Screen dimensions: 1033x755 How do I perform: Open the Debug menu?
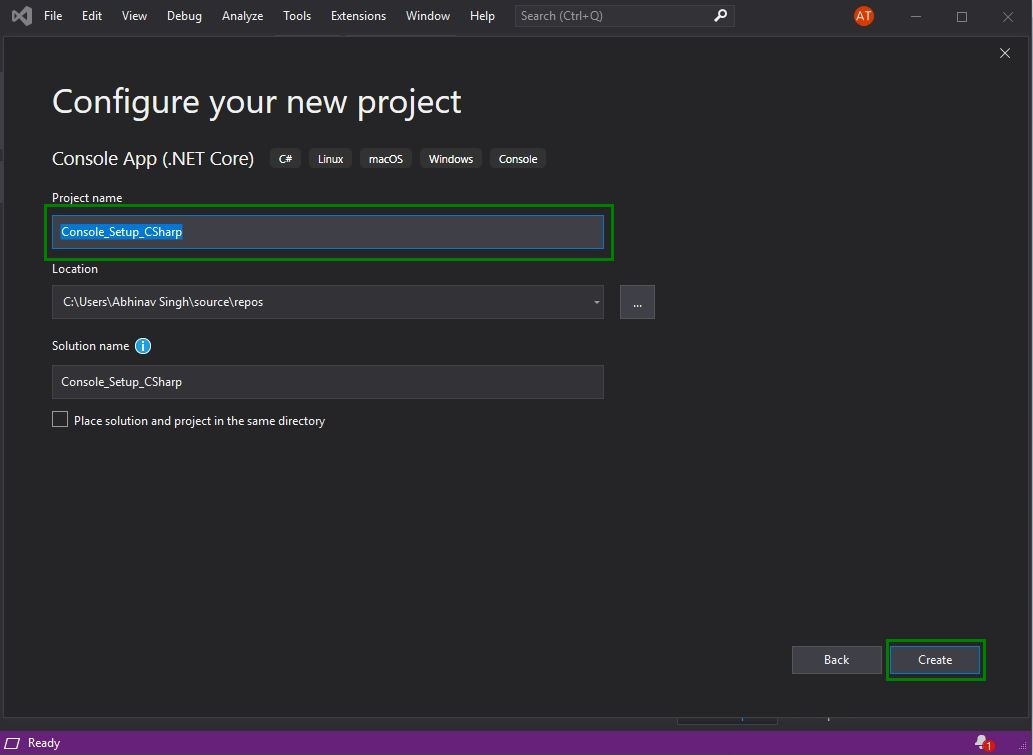click(184, 16)
